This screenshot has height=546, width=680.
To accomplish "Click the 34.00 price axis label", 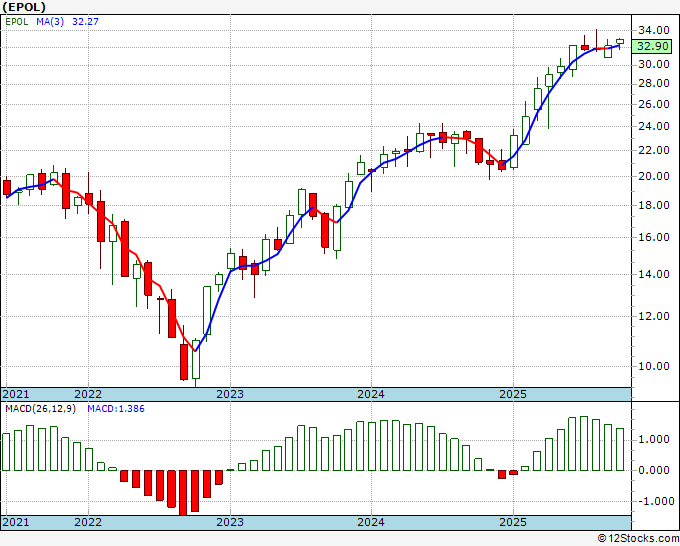I will pyautogui.click(x=654, y=30).
